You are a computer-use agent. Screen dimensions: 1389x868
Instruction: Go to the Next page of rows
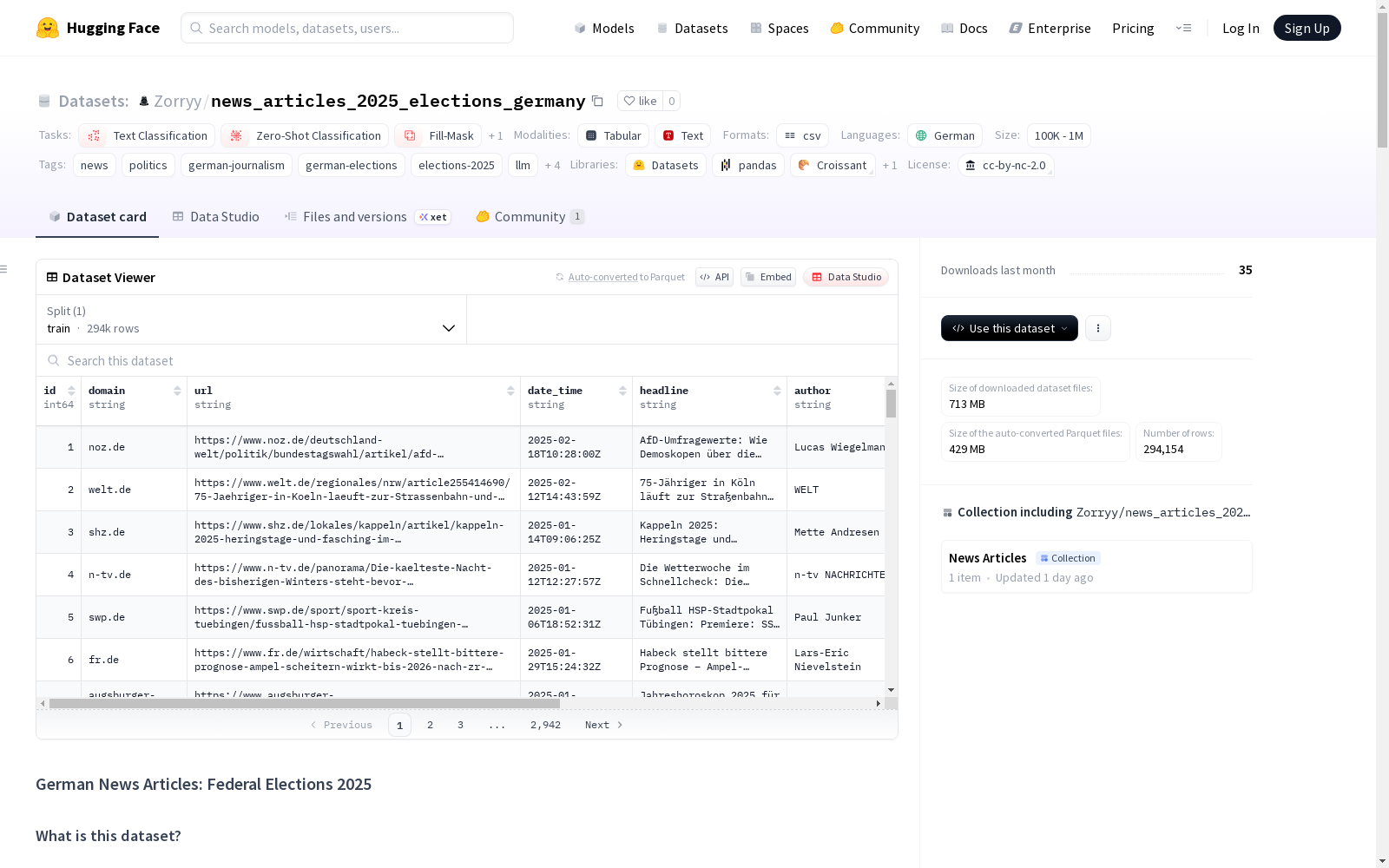tap(604, 725)
